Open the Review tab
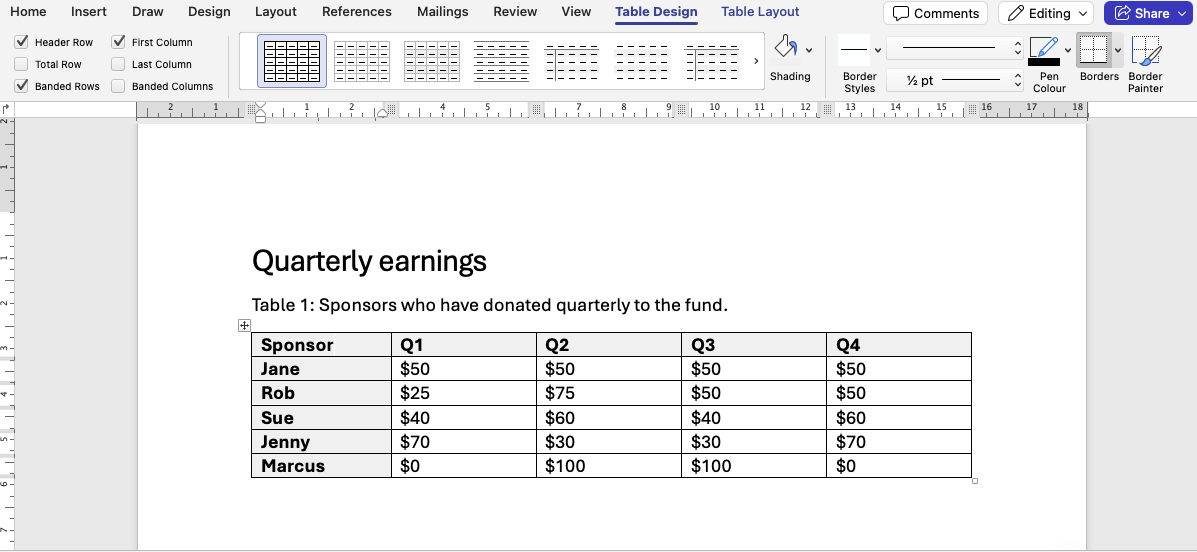 [x=515, y=11]
